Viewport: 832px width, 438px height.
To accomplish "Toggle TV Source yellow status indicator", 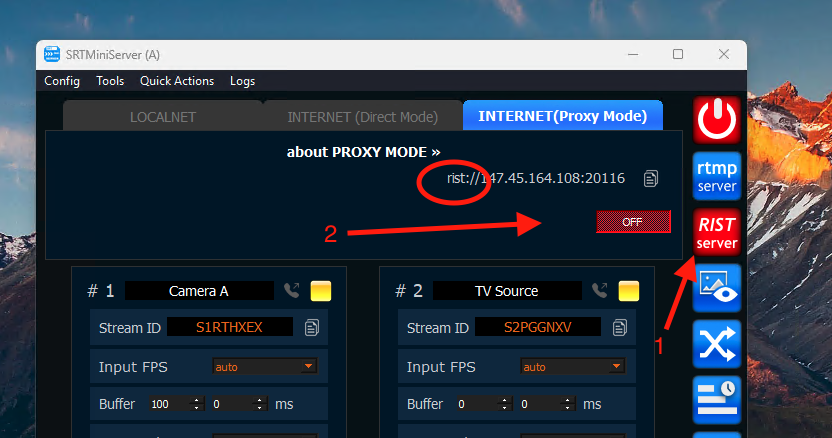I will pyautogui.click(x=628, y=291).
